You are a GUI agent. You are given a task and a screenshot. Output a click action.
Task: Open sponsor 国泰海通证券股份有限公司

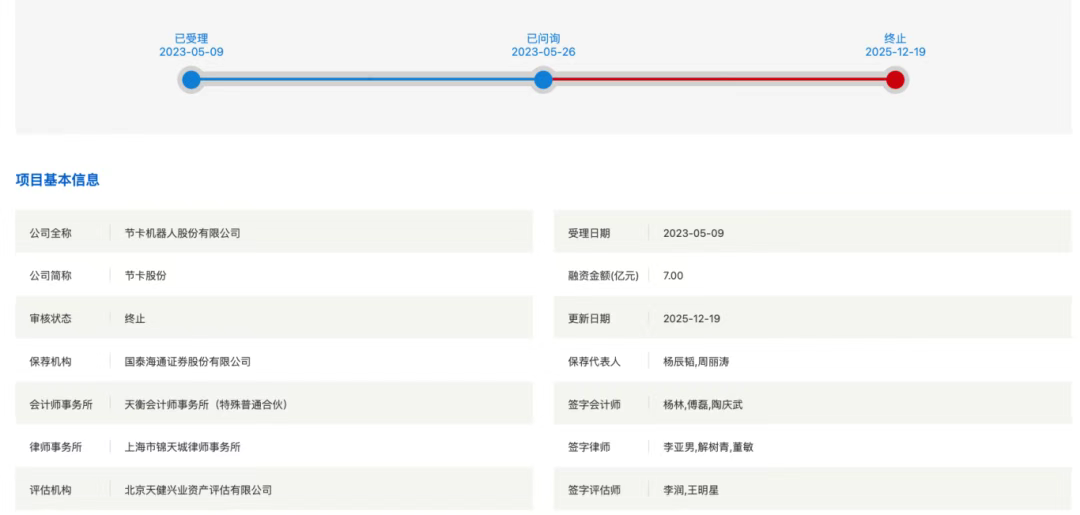click(194, 362)
